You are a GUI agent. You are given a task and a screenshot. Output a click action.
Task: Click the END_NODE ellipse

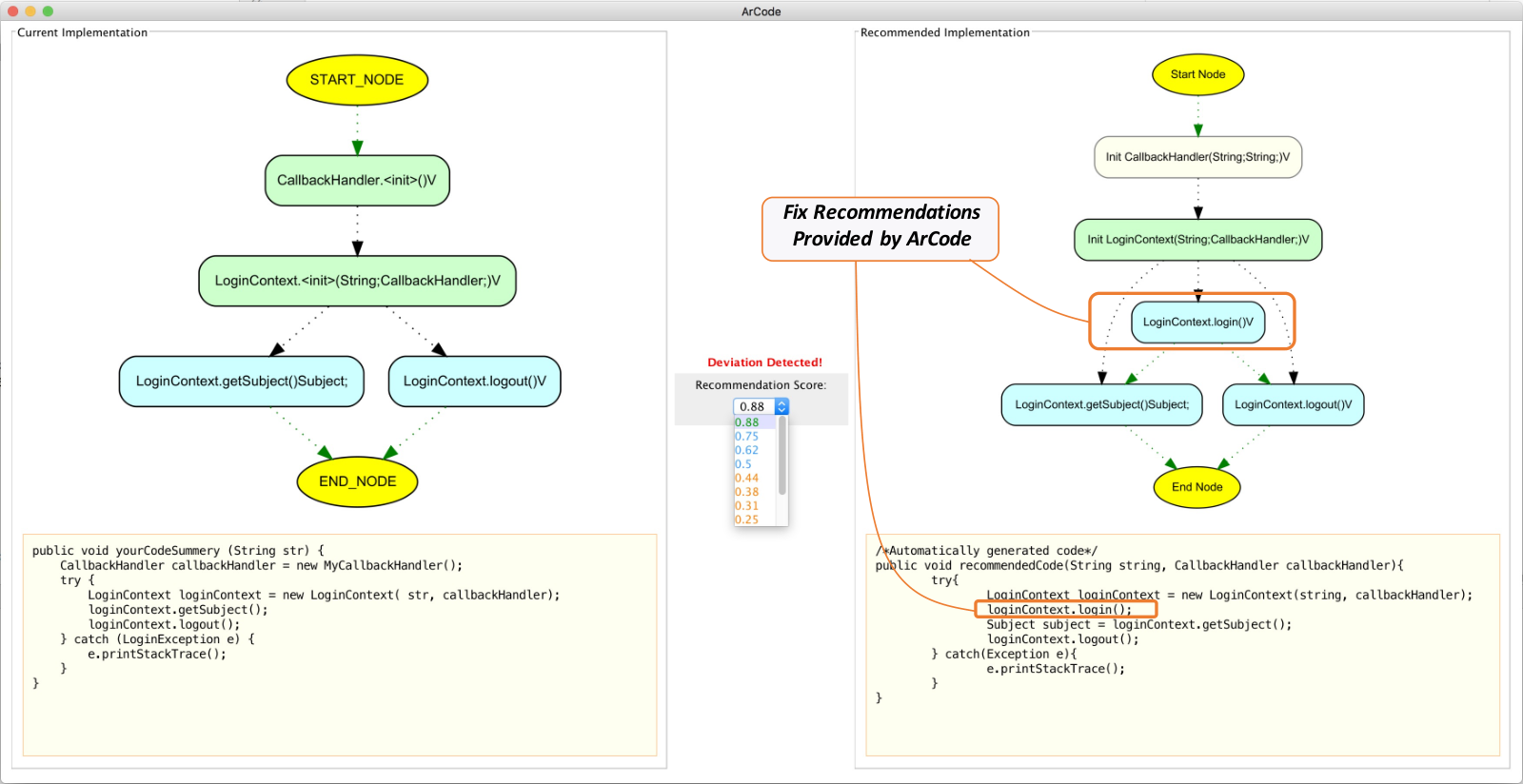coord(357,481)
